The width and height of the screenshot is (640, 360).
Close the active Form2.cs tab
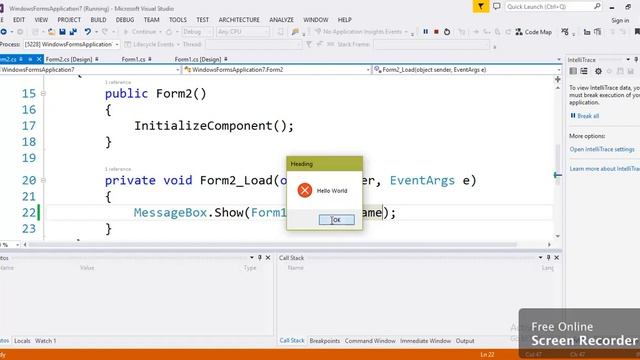tap(39, 59)
